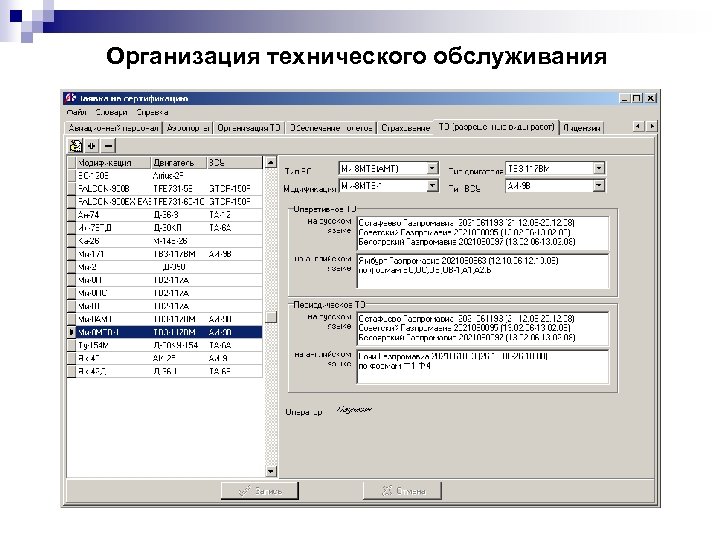Image resolution: width=720 pixels, height=540 pixels.
Task: Click the Двигатель column header
Action: tap(179, 163)
